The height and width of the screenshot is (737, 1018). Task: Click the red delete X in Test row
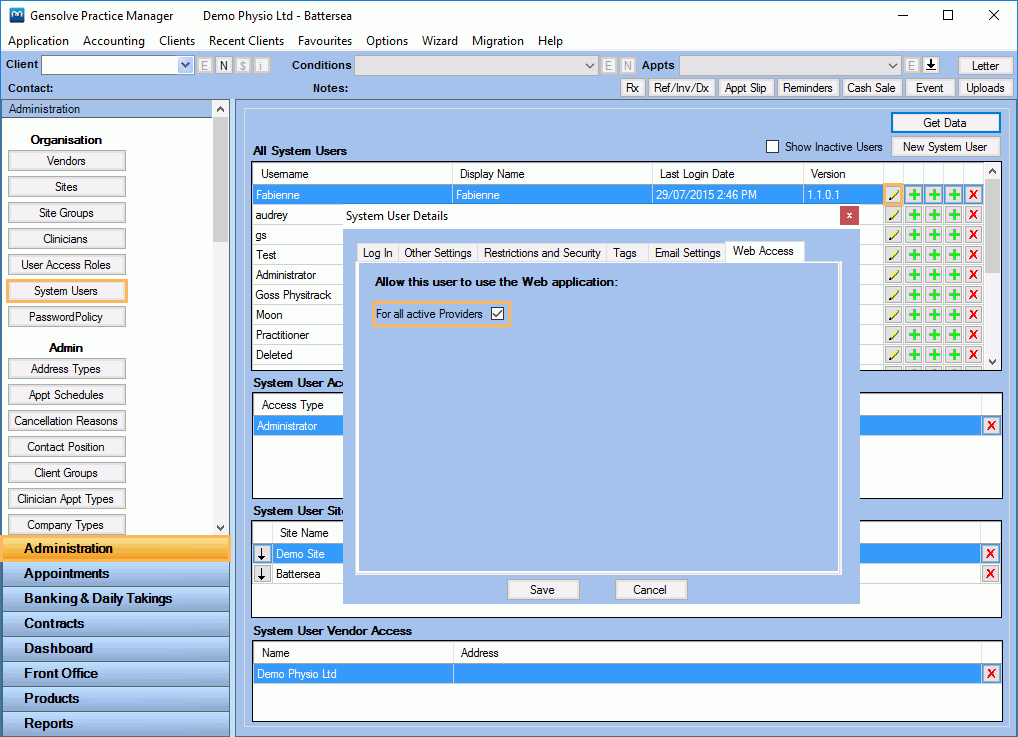tap(973, 255)
